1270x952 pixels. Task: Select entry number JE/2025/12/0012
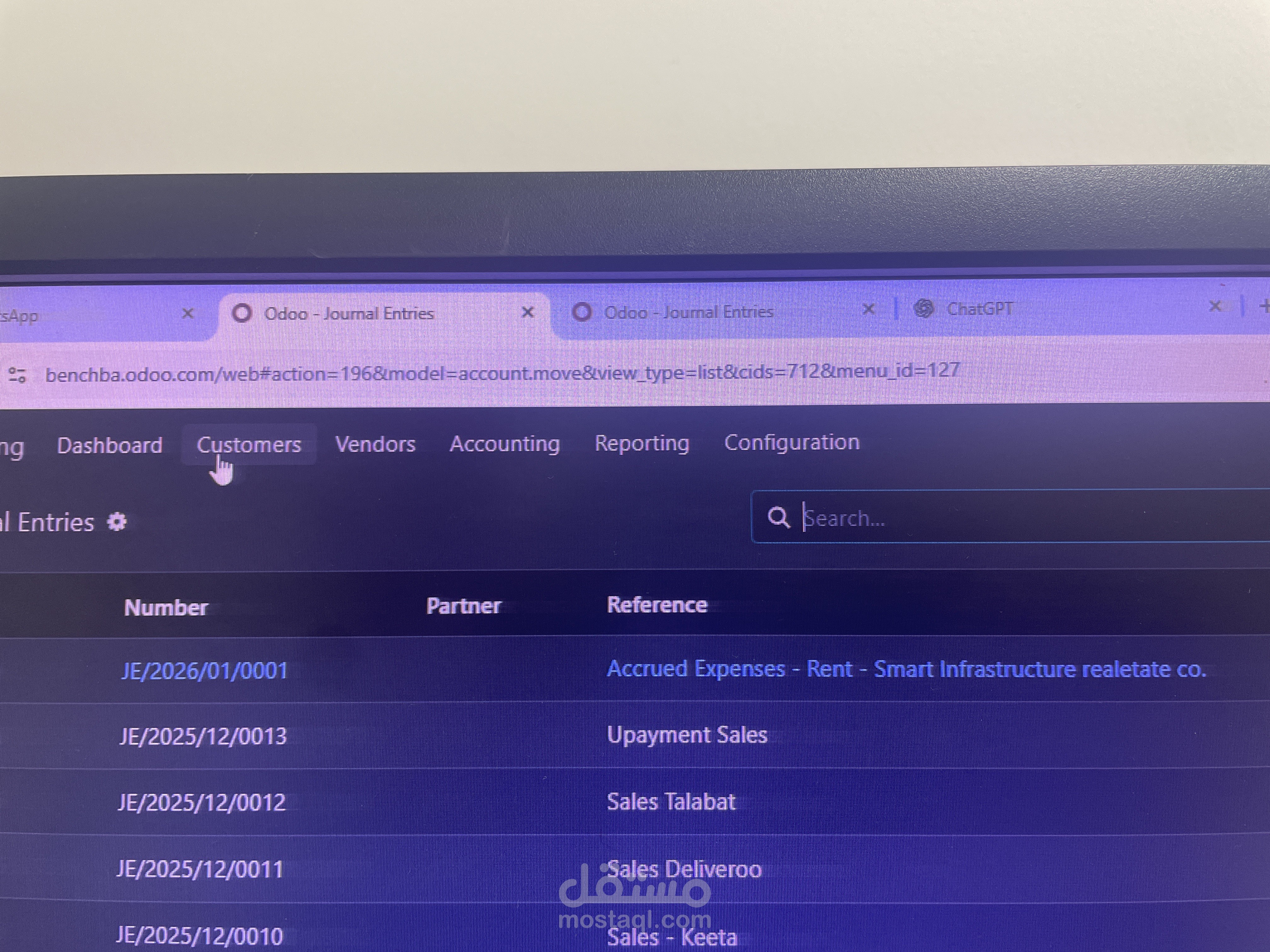202,802
